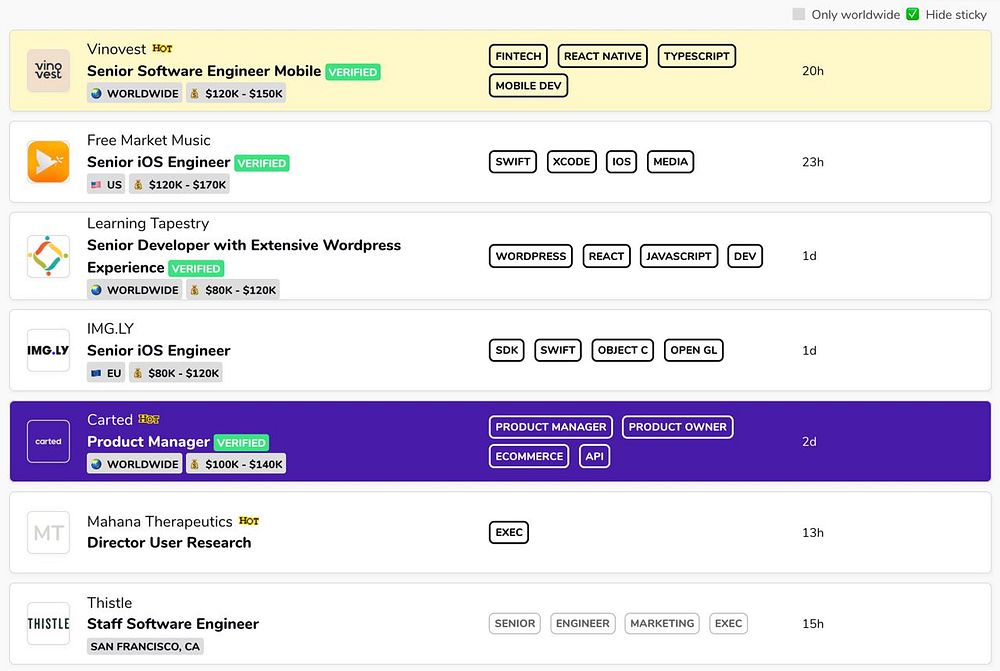The width and height of the screenshot is (1000, 671).
Task: Select SWIFT tag in Free Market Music row
Action: [x=513, y=162]
